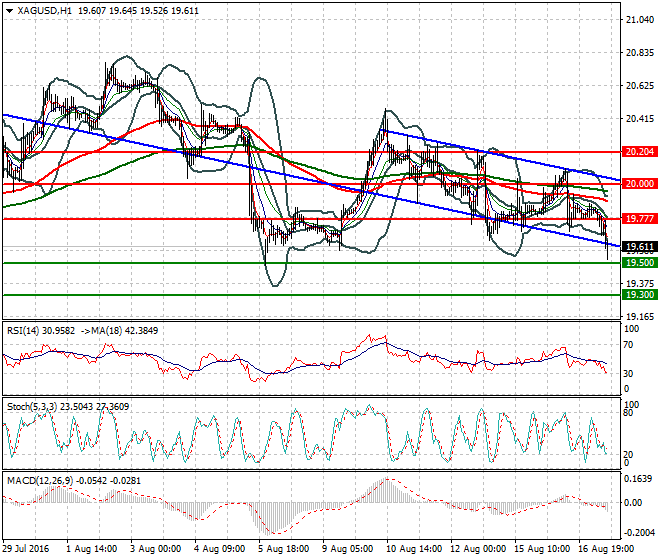This screenshot has width=660, height=560.
Task: Open the chart menu triangle beside XAGUSD,H1
Action: pos(10,11)
